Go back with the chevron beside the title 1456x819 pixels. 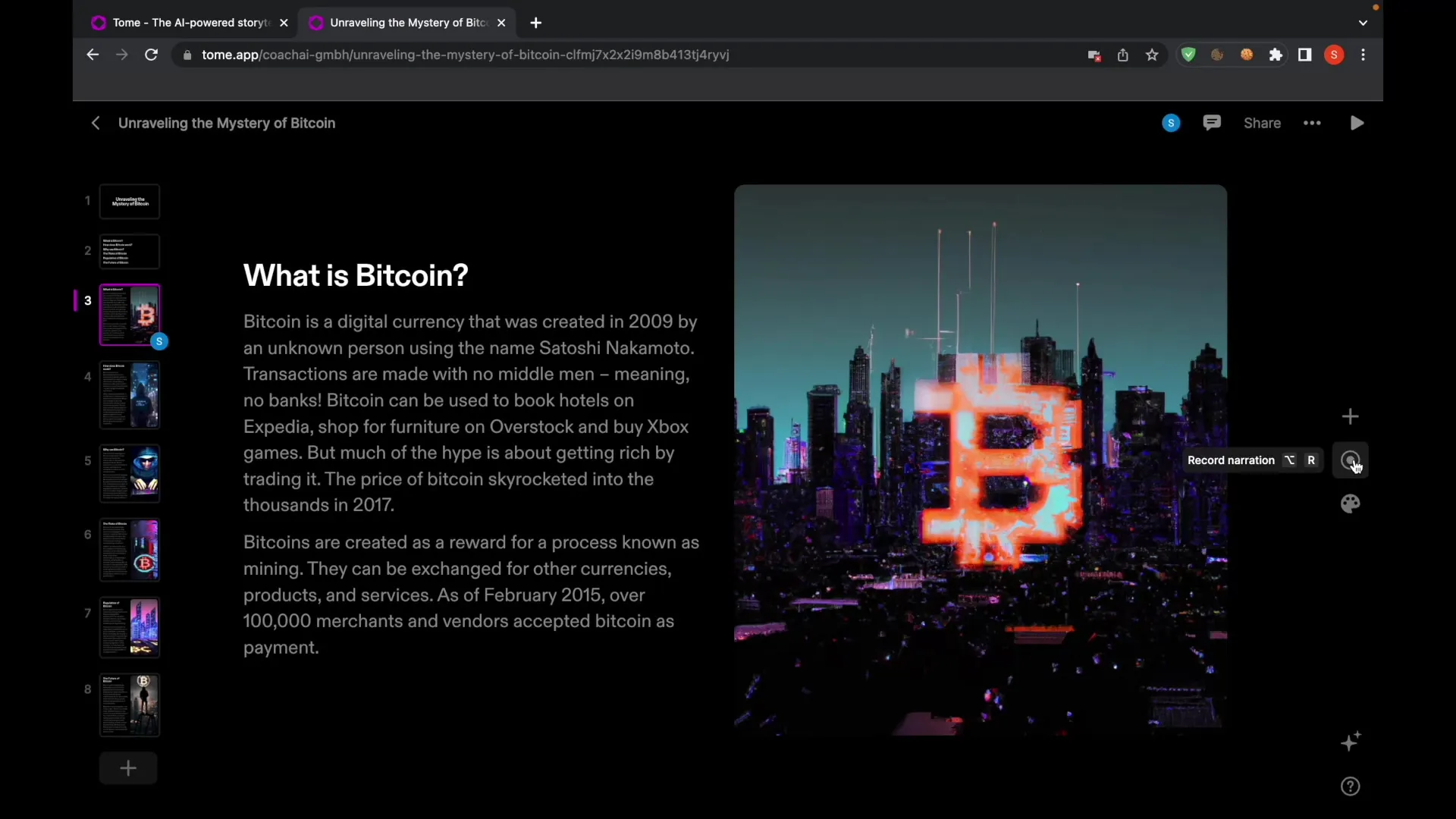tap(96, 123)
